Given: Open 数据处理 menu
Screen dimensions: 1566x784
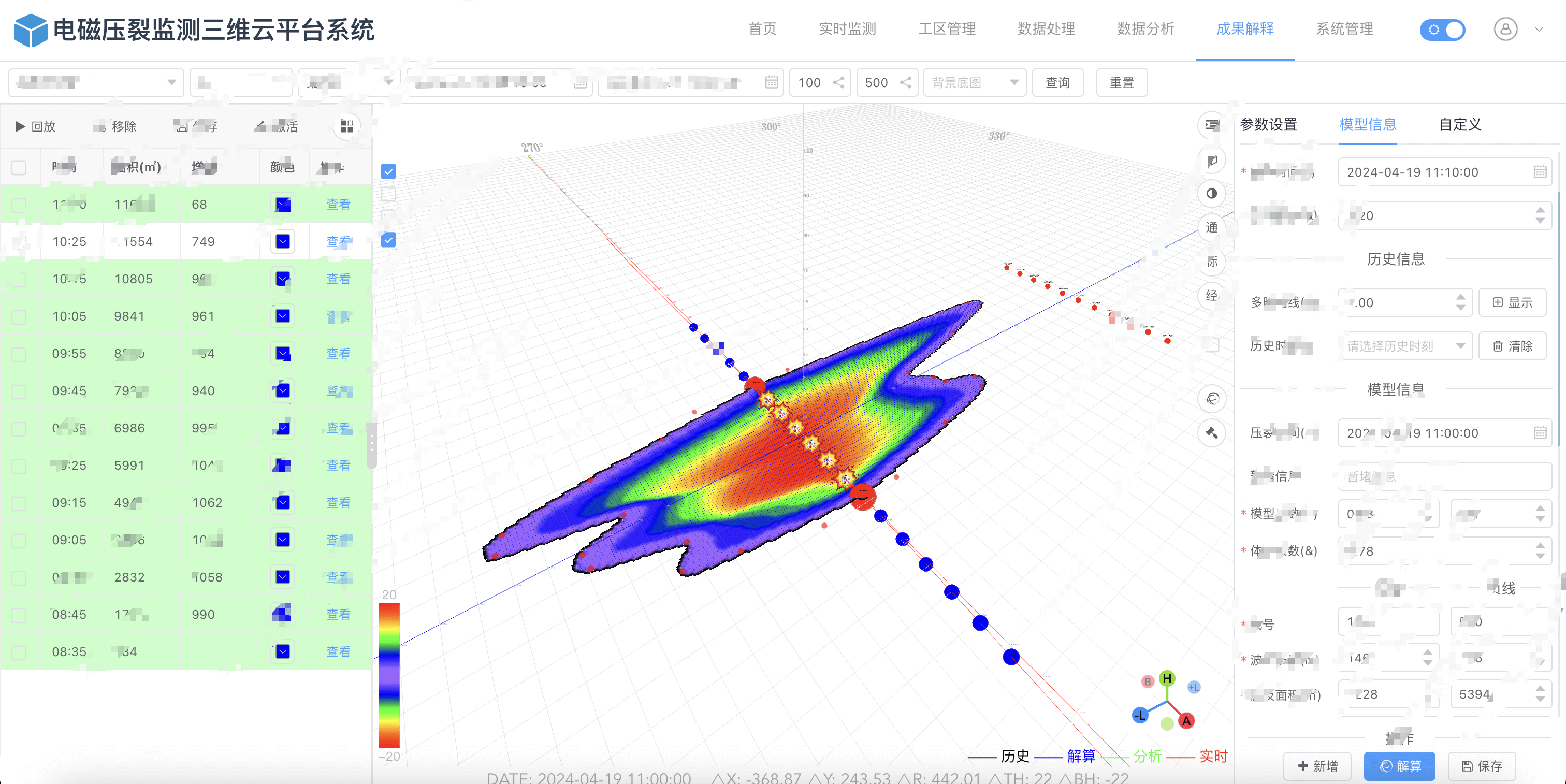Looking at the screenshot, I should tap(1046, 28).
